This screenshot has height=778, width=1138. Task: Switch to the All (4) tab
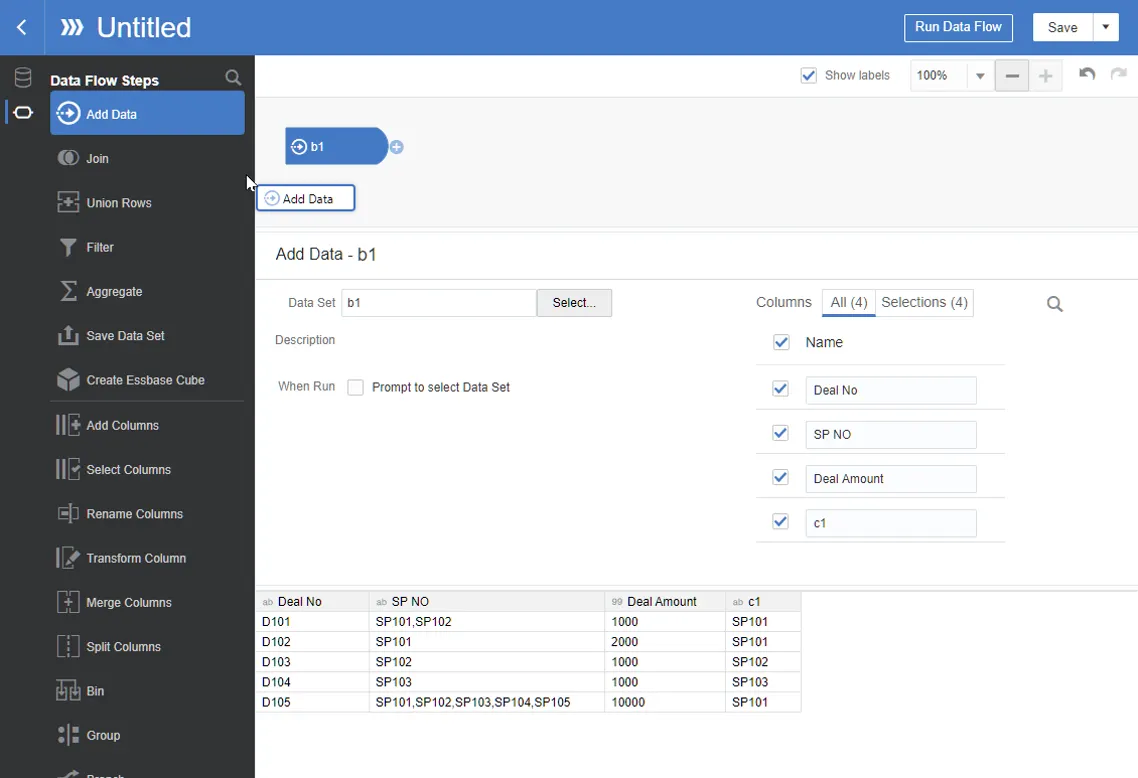849,303
